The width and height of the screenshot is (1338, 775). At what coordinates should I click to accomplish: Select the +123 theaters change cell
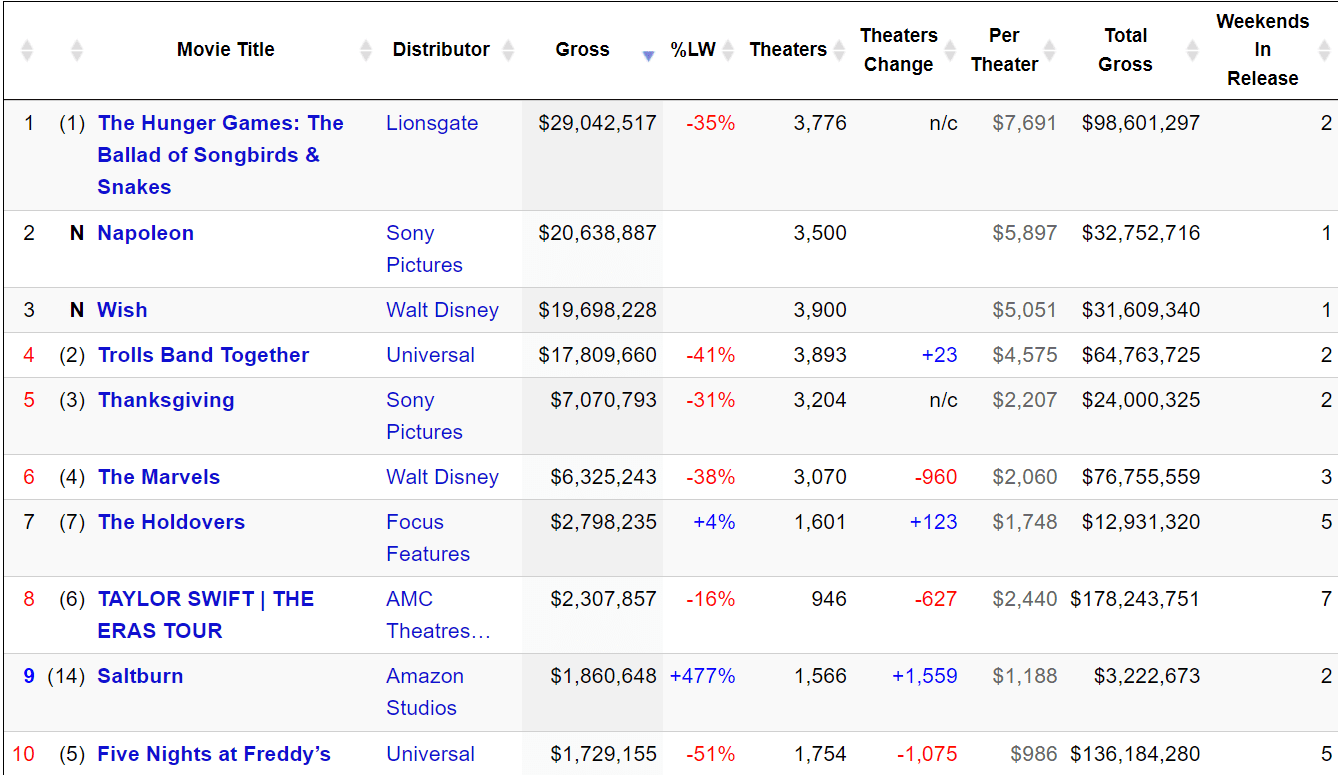point(934,522)
